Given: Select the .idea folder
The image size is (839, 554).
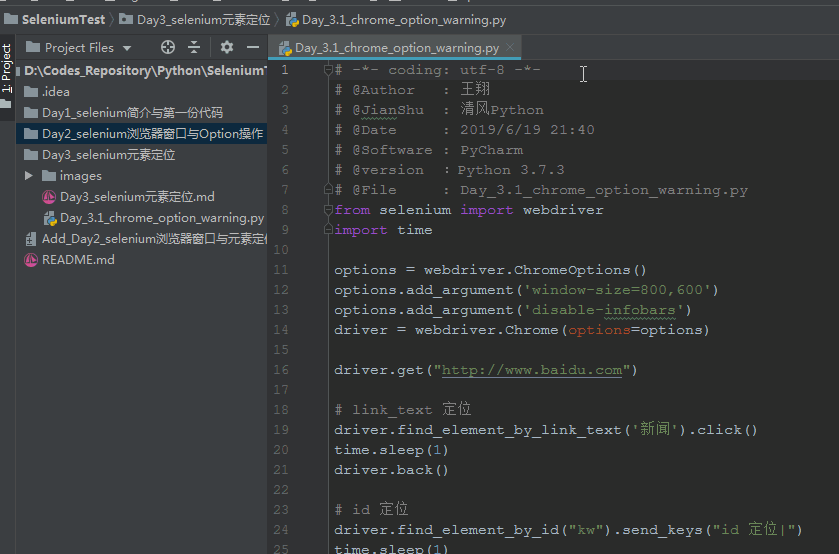Looking at the screenshot, I should pos(141,92).
